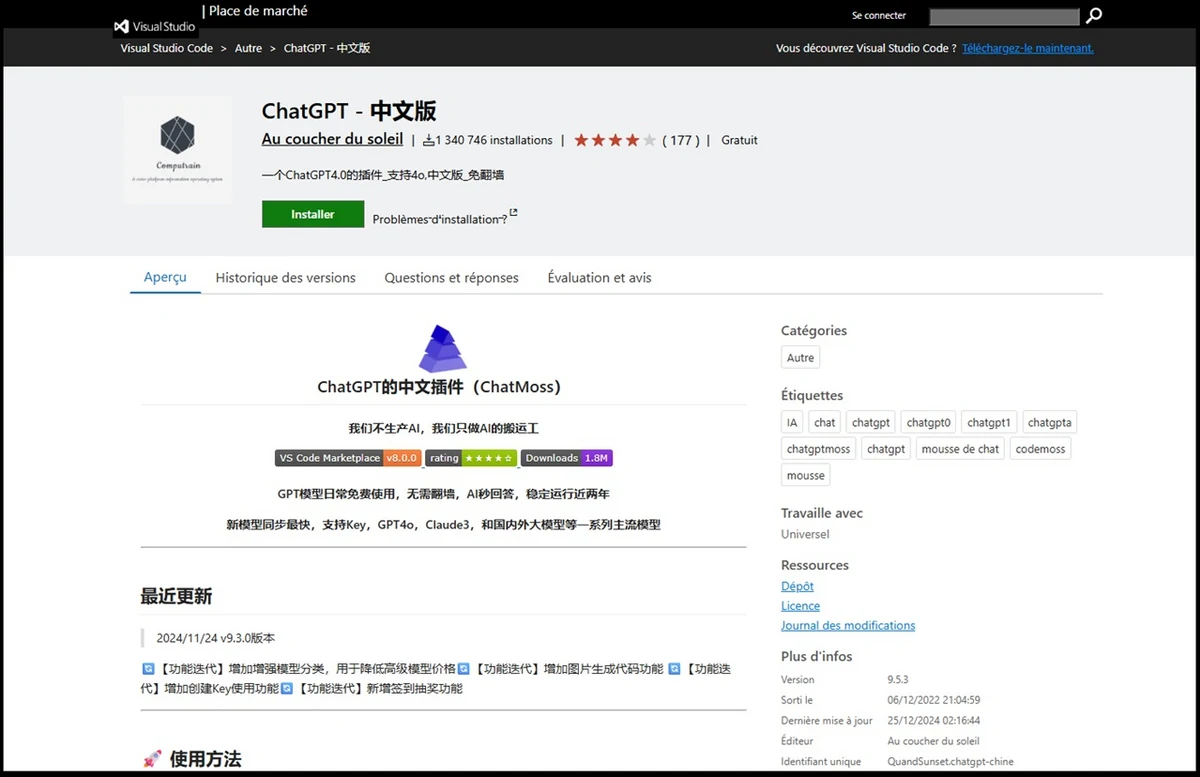
Task: Open the Téléchargez-le maintenant link
Action: pyautogui.click(x=1027, y=48)
